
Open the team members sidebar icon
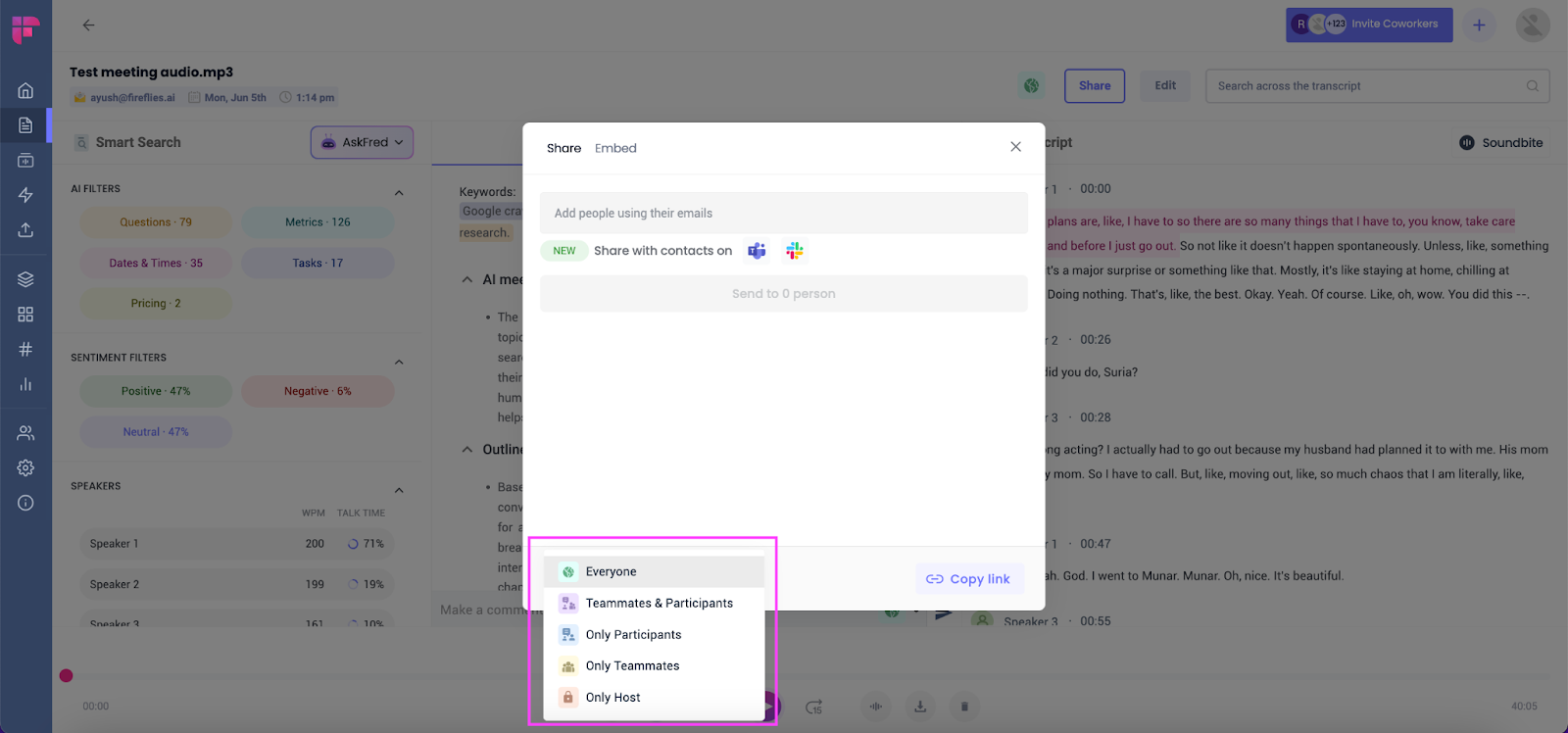point(25,432)
